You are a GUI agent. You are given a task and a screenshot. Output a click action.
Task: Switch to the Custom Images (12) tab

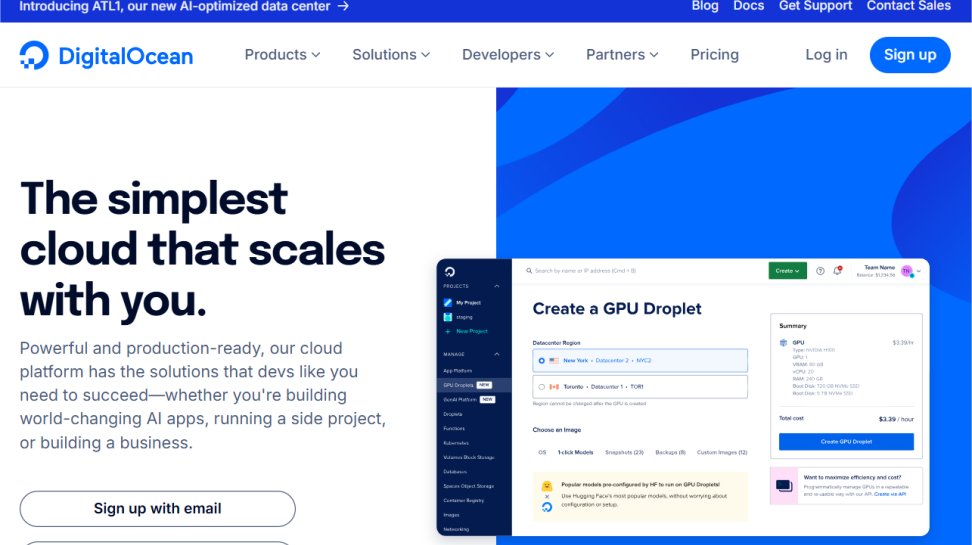(722, 453)
